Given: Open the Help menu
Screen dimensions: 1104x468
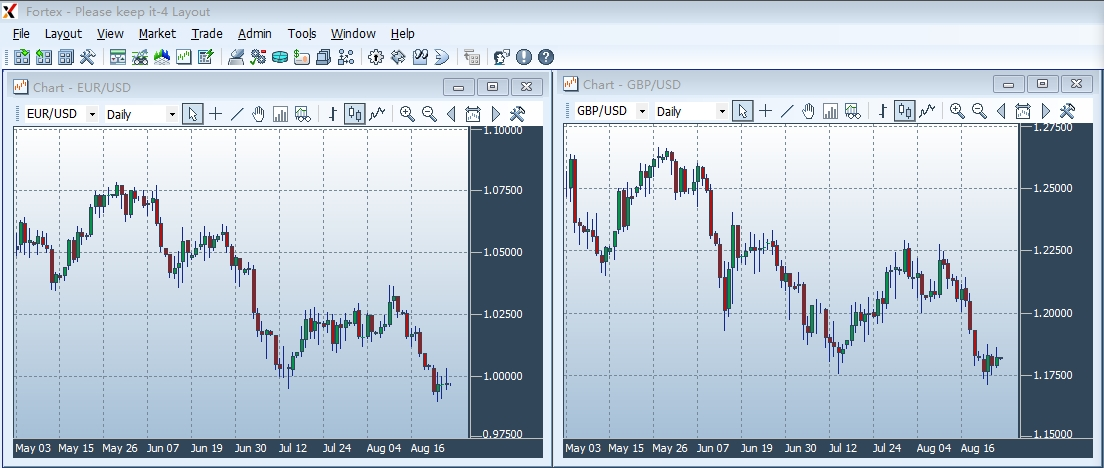Looking at the screenshot, I should (403, 34).
